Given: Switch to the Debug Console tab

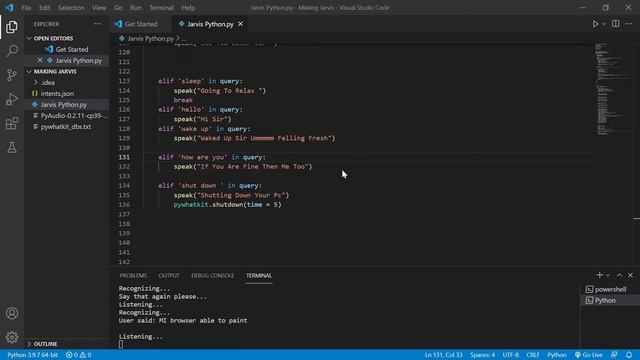Looking at the screenshot, I should point(213,276).
